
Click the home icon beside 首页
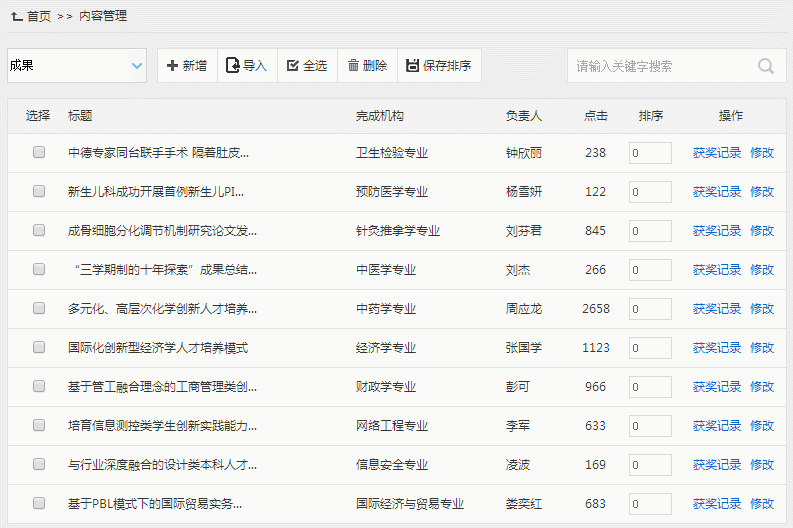coord(16,17)
